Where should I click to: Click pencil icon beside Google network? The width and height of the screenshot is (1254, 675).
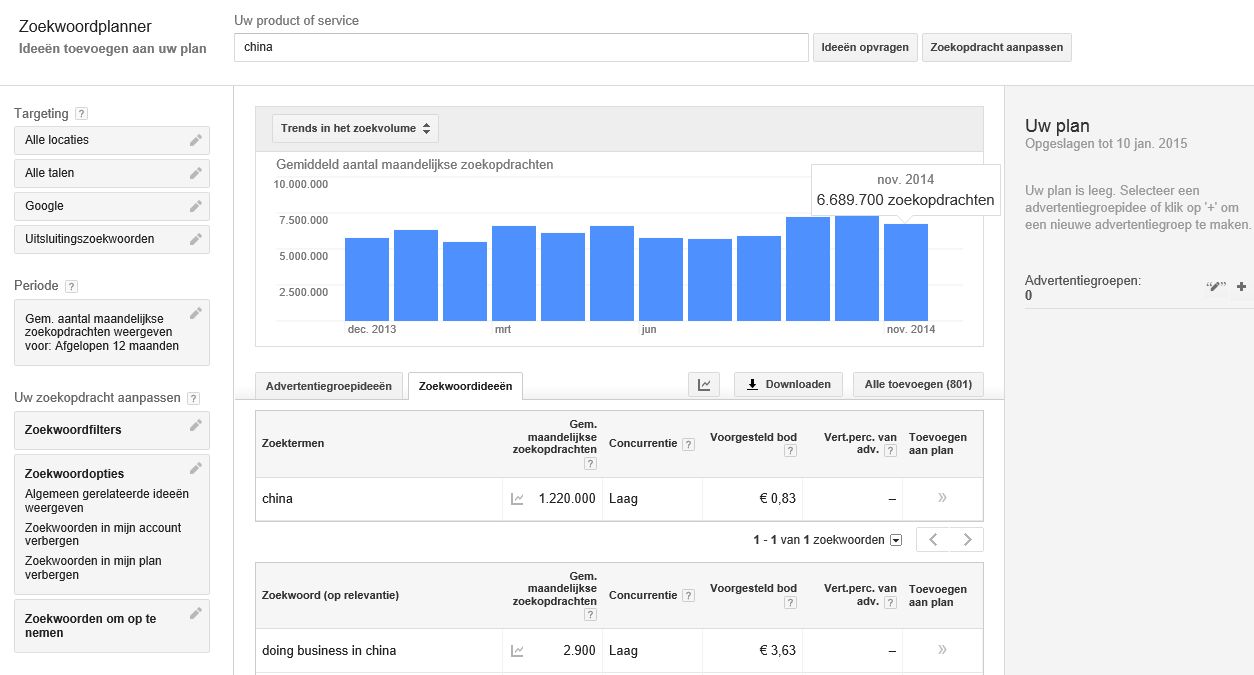(x=196, y=206)
